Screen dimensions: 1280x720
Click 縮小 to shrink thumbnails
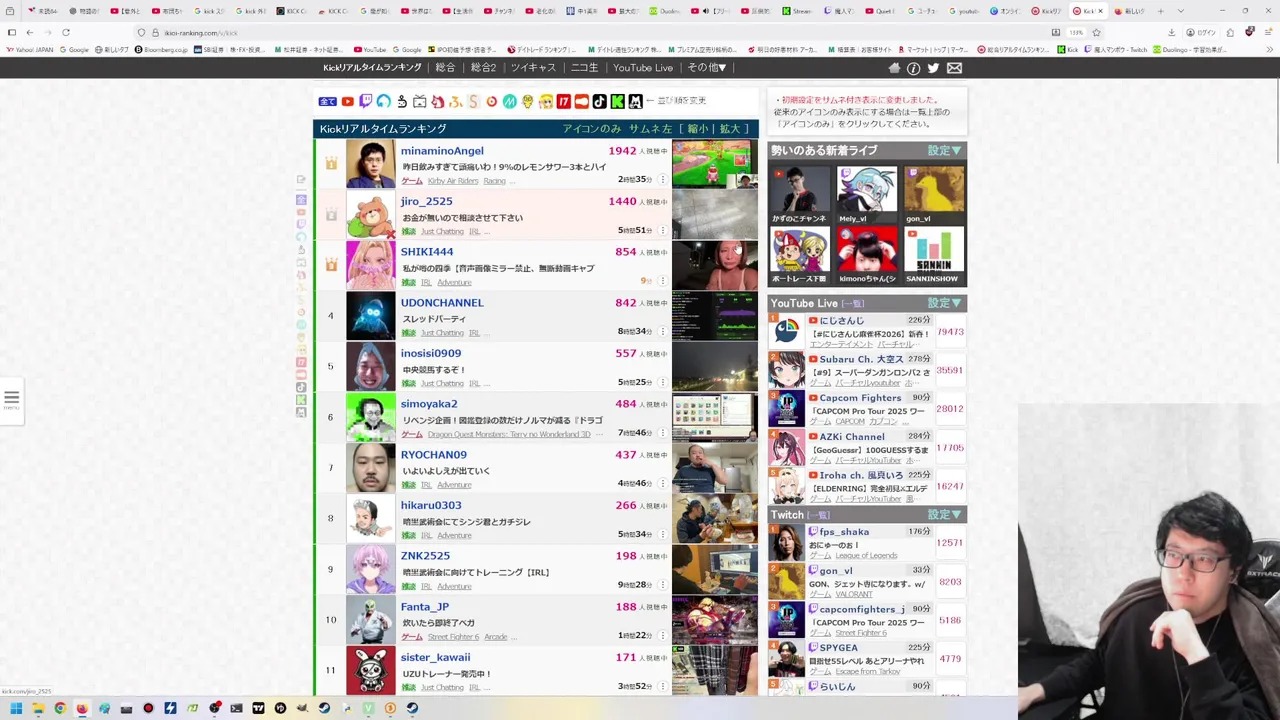[697, 129]
